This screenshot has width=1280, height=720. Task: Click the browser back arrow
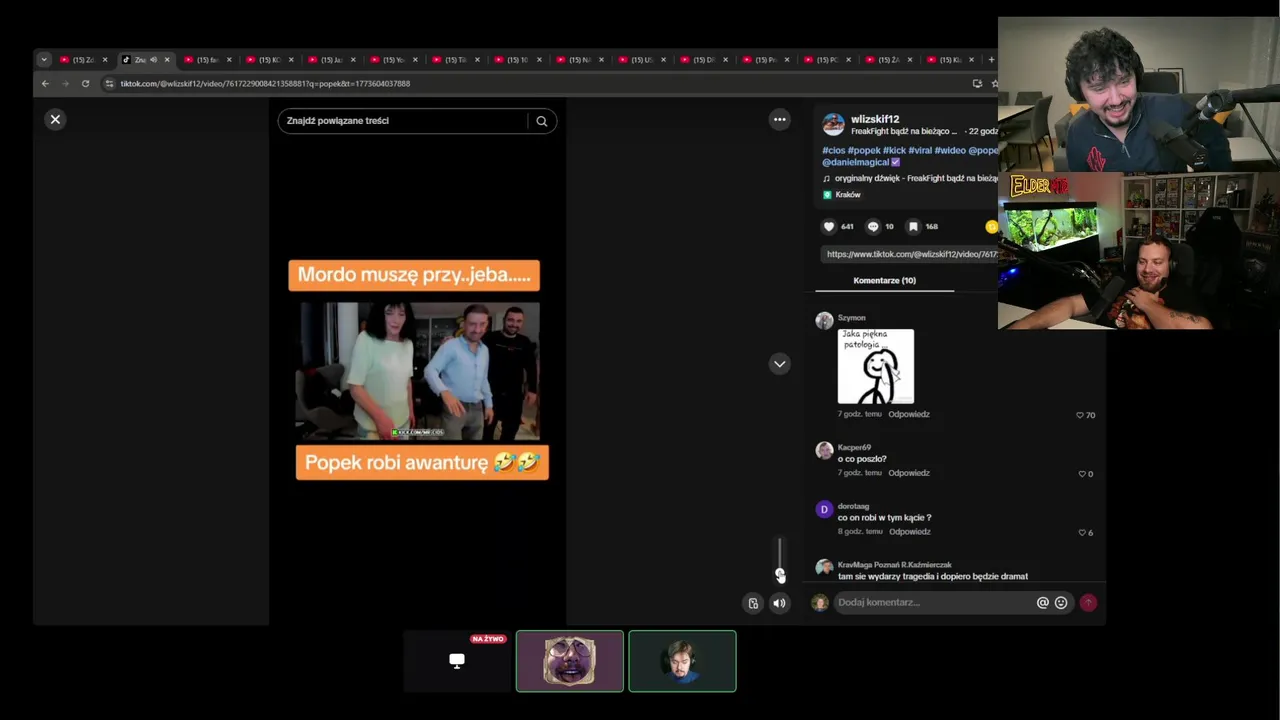point(45,84)
